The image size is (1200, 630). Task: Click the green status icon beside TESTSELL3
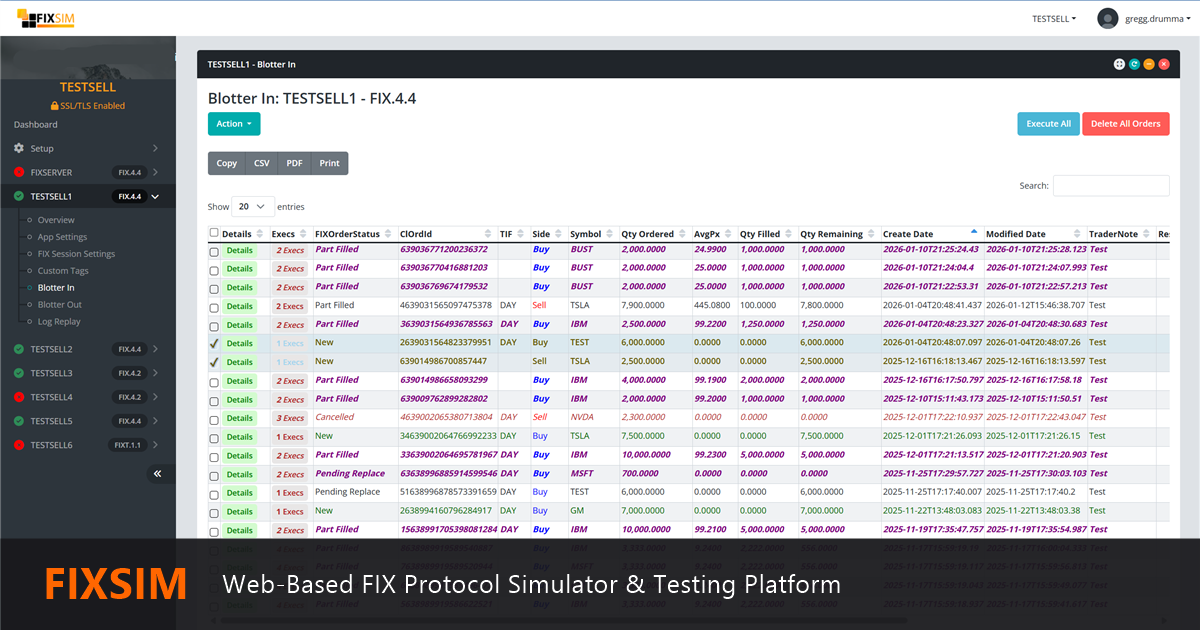(19, 373)
